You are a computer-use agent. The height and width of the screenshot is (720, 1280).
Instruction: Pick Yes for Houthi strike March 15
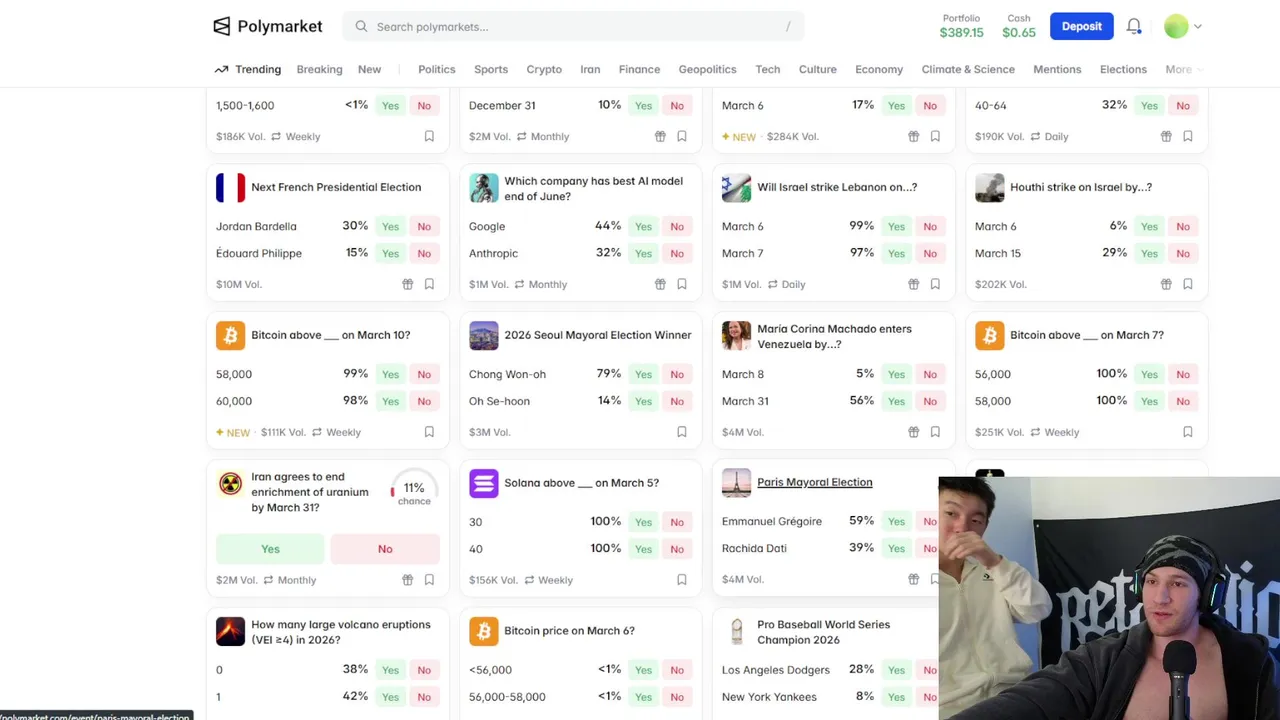(x=1149, y=253)
